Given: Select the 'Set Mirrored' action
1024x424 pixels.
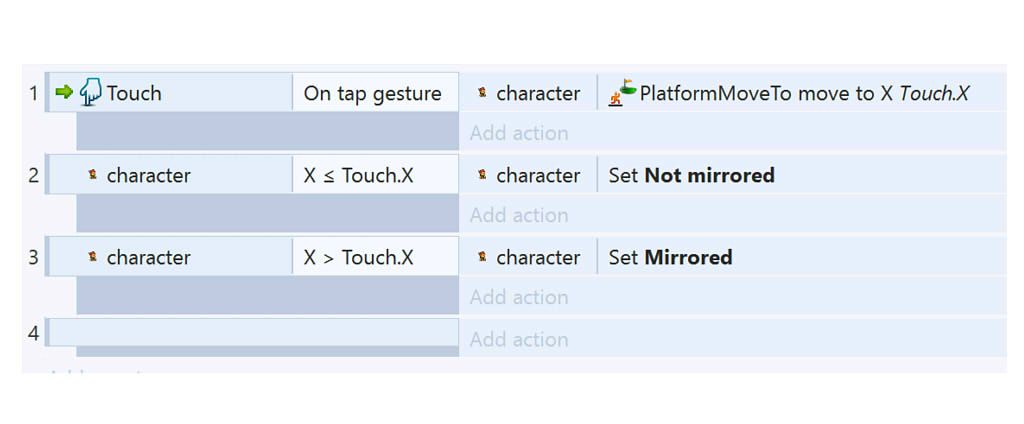Looking at the screenshot, I should click(670, 257).
